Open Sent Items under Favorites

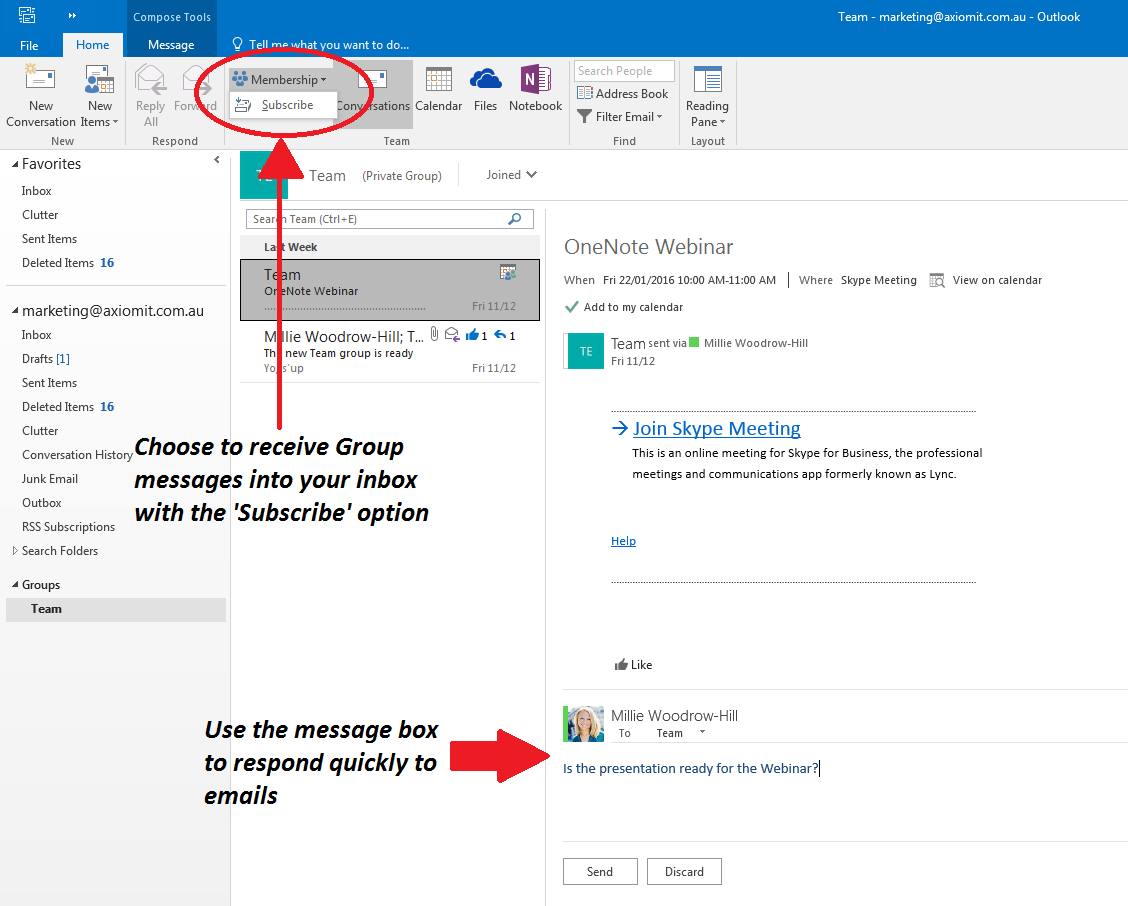pos(50,239)
